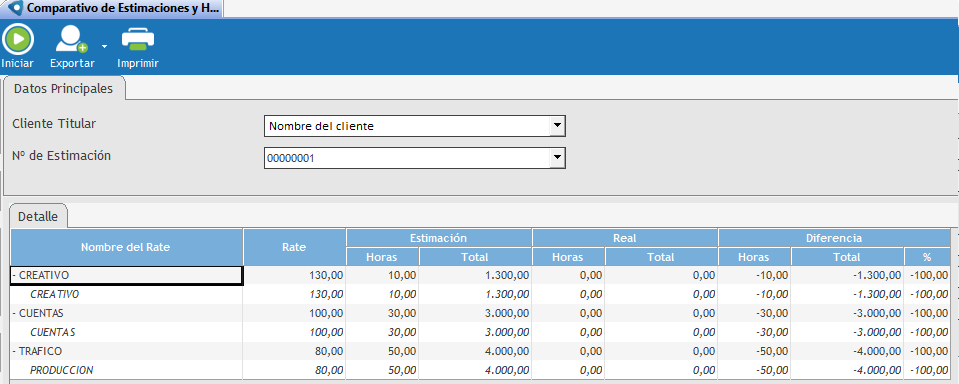Click the Exportar user icon
Viewport: 959px width, 384px height.
tap(72, 39)
